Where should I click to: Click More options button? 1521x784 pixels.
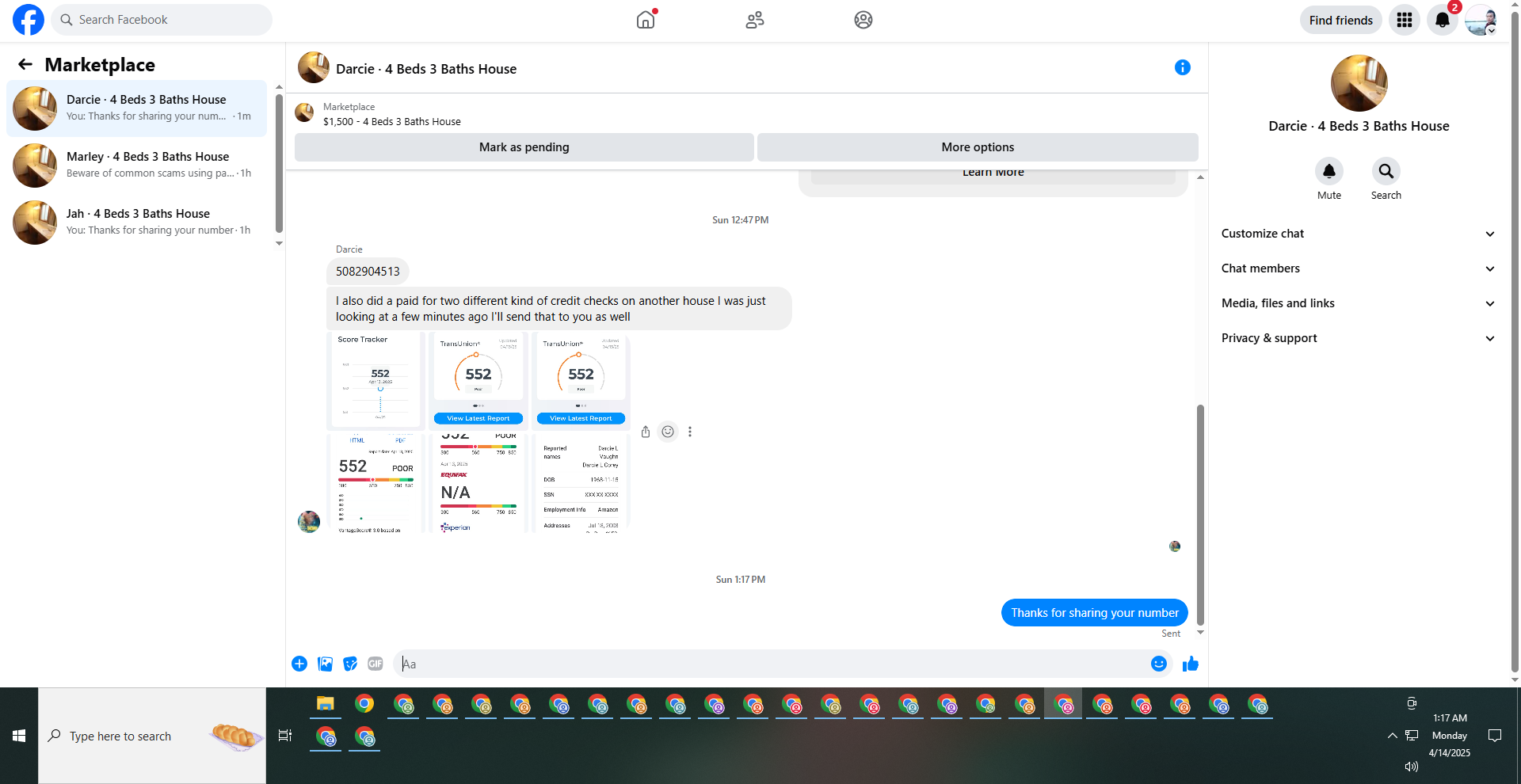point(978,147)
